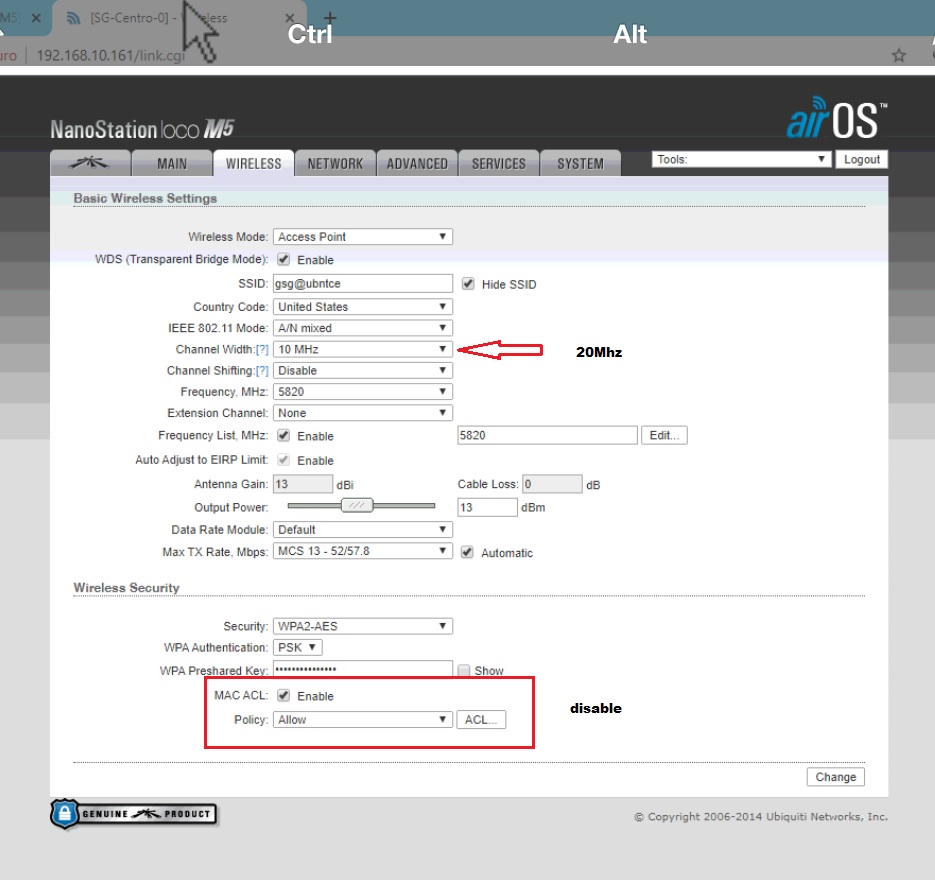
Task: Click the Edit... frequency list button
Action: coord(664,435)
